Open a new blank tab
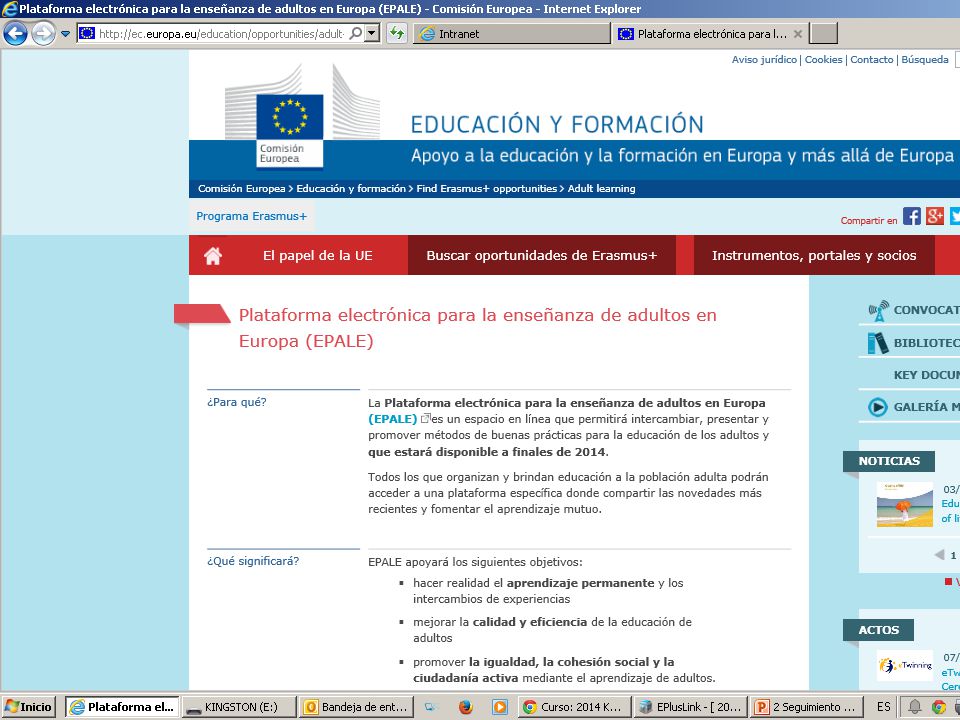This screenshot has width=960, height=720. click(x=823, y=34)
